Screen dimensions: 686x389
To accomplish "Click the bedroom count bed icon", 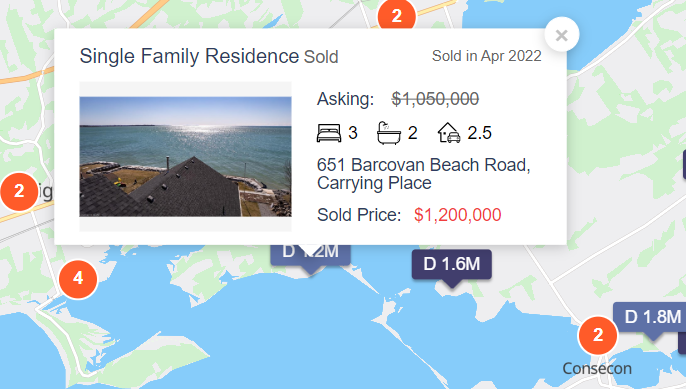I will tap(329, 133).
